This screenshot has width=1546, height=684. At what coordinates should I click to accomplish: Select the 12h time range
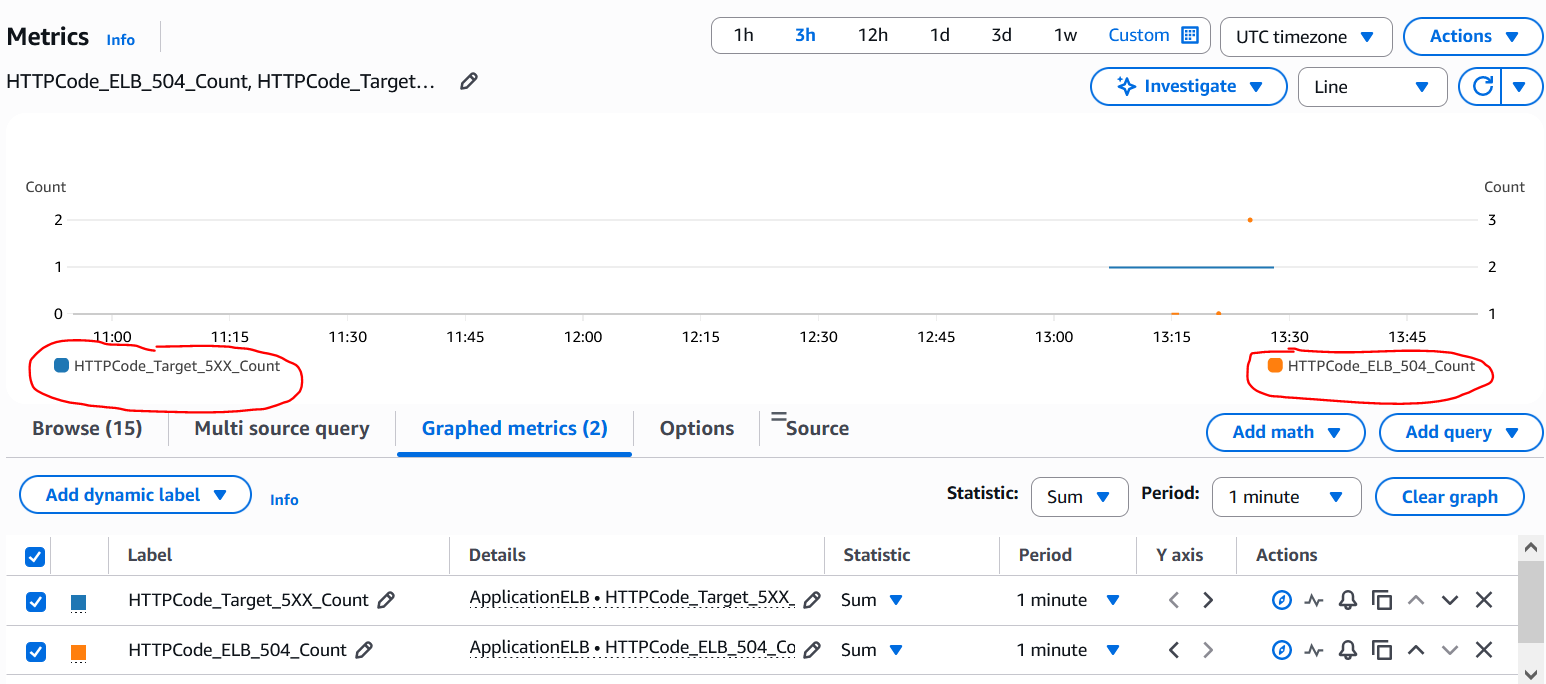[872, 35]
